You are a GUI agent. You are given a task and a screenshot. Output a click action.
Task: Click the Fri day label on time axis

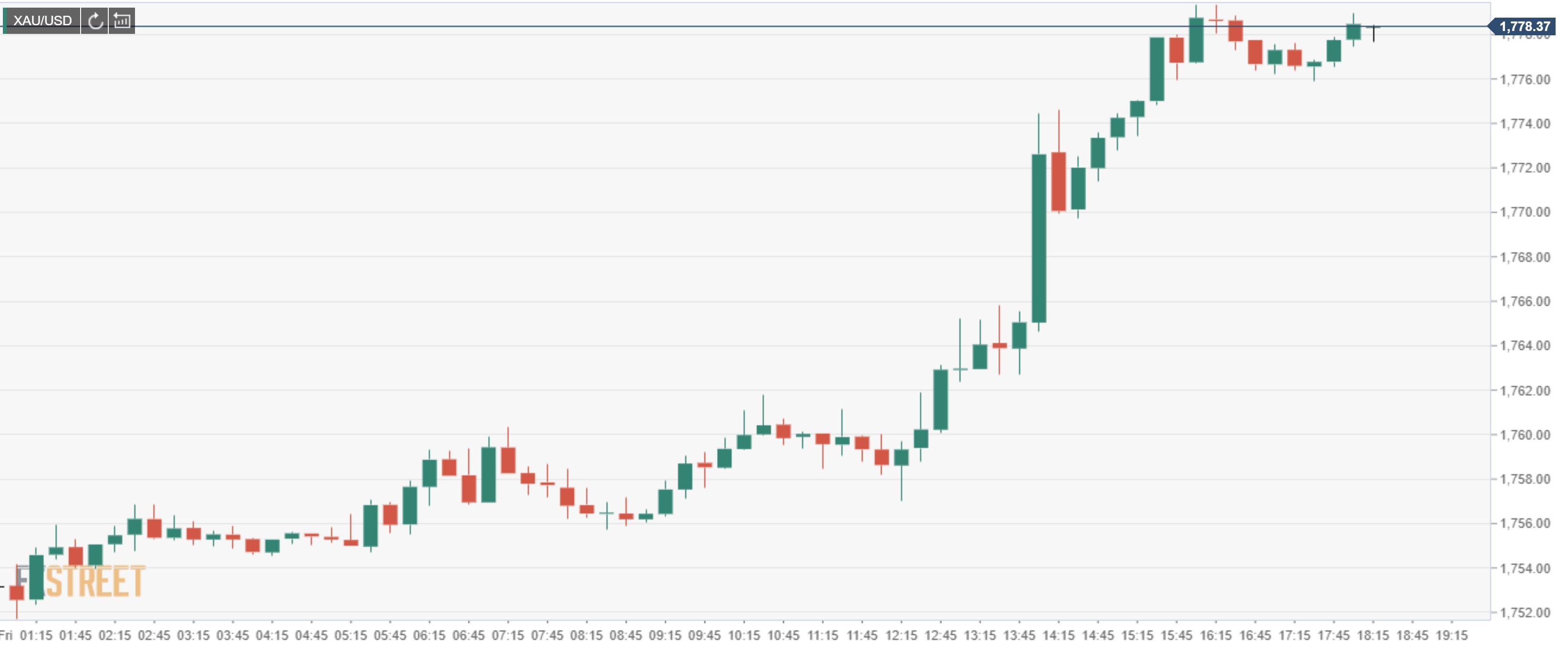click(x=6, y=636)
